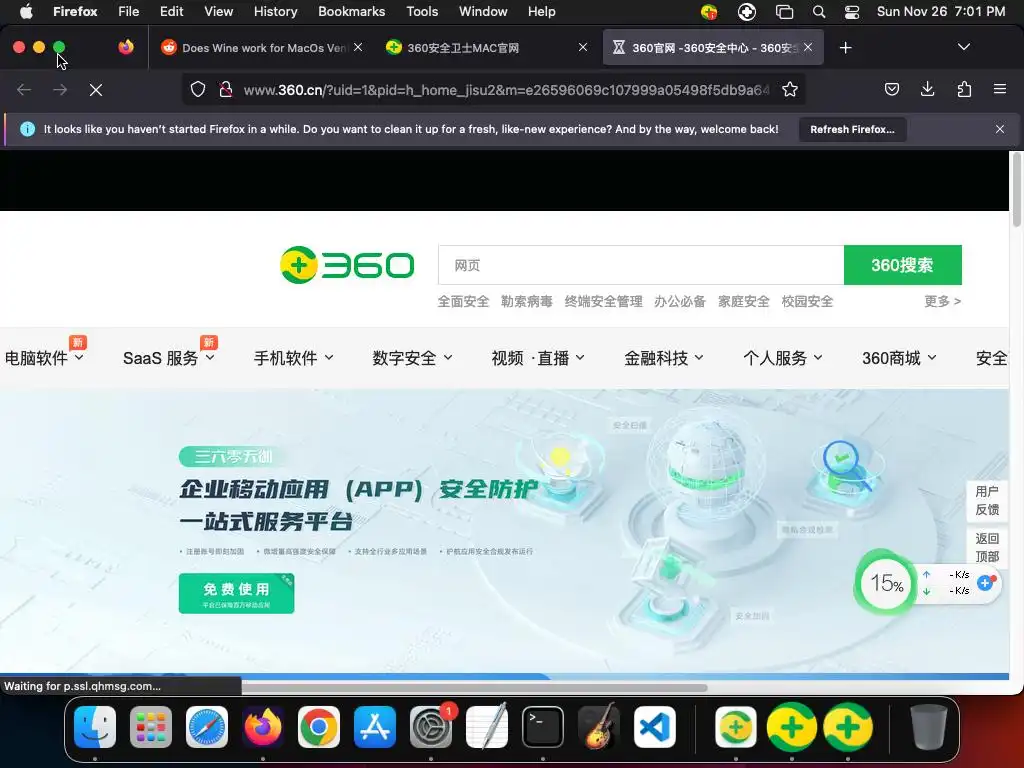Open Safari from the Dock
1024x768 pixels.
[x=207, y=727]
